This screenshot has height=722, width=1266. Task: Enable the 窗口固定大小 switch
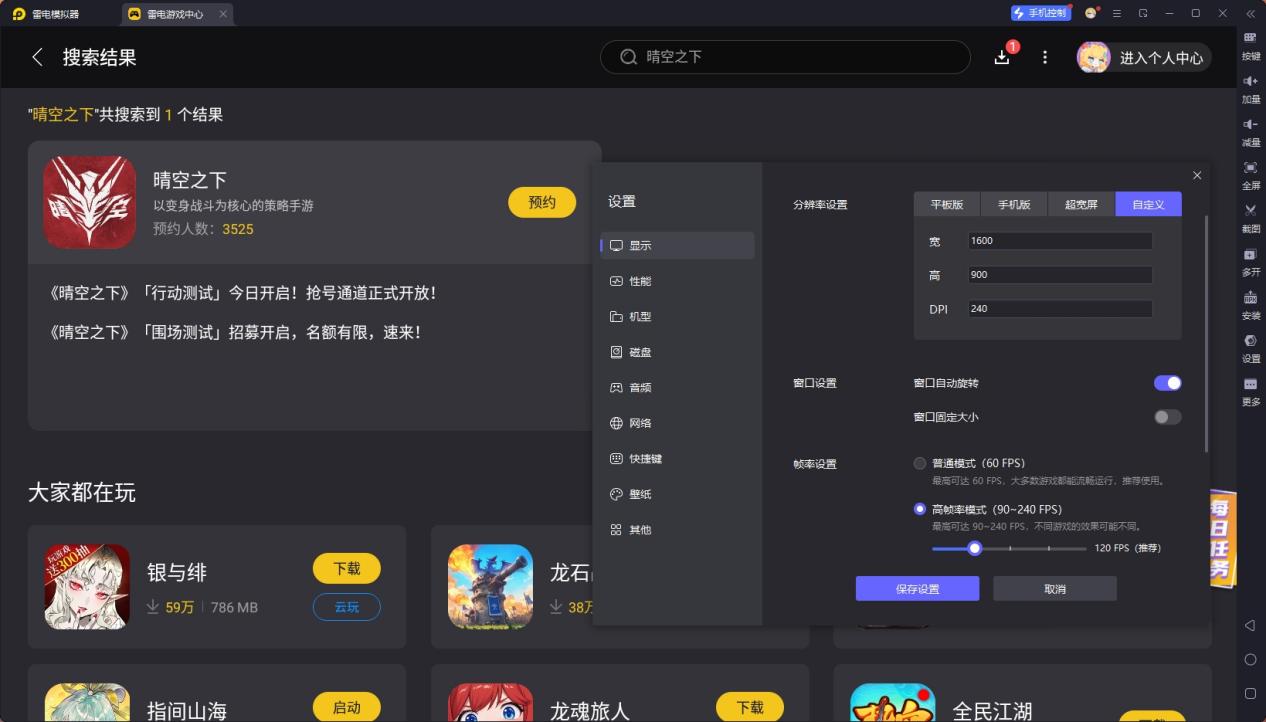1167,417
